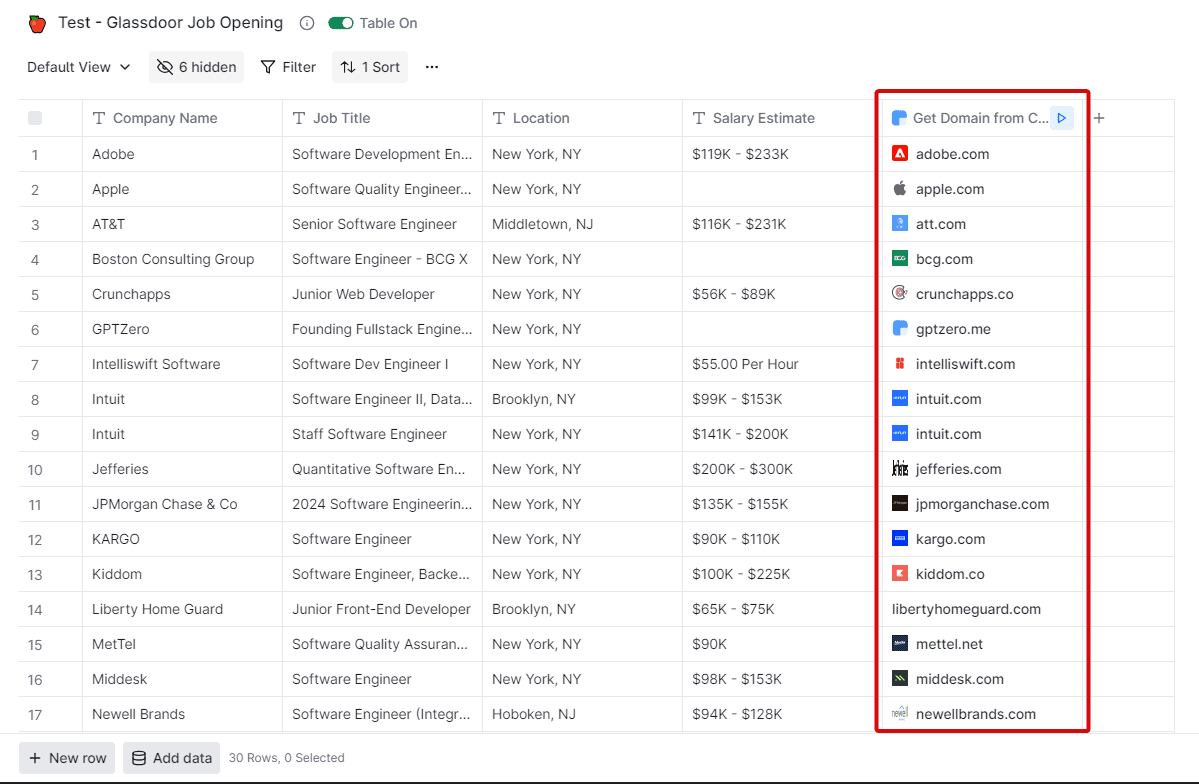Click the $55.00 Per Hour salary cell
Image resolution: width=1199 pixels, height=784 pixels.
click(778, 365)
